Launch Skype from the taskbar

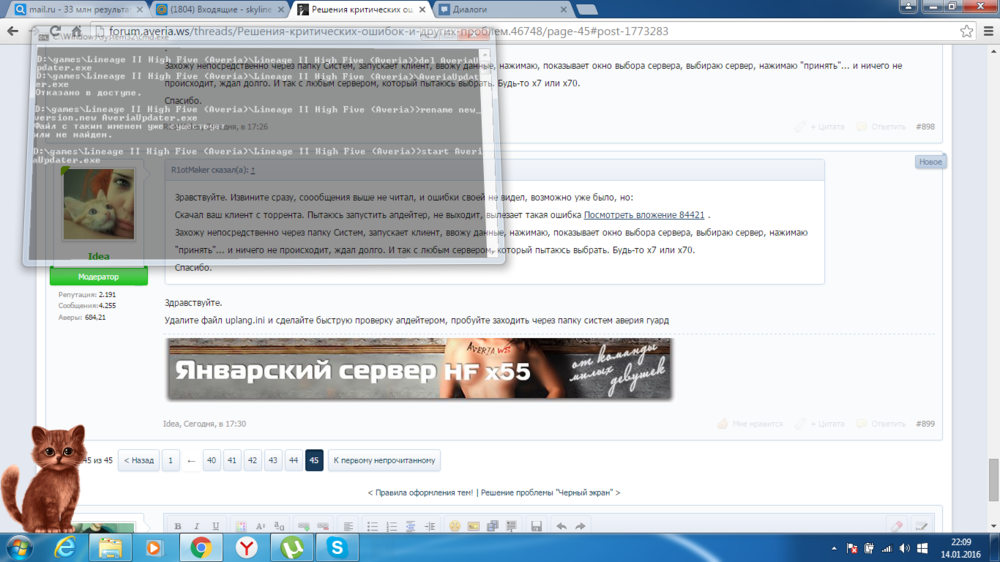(x=338, y=547)
